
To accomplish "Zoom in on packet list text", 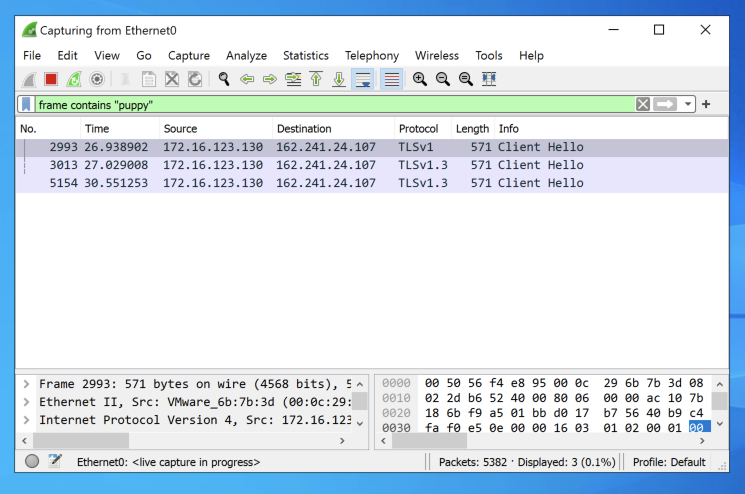I will 420,79.
